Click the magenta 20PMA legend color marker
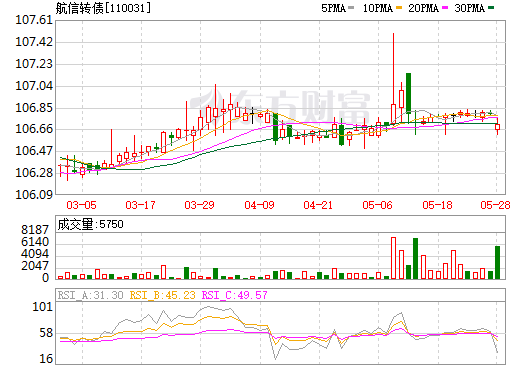The width and height of the screenshot is (520, 365). point(445,7)
